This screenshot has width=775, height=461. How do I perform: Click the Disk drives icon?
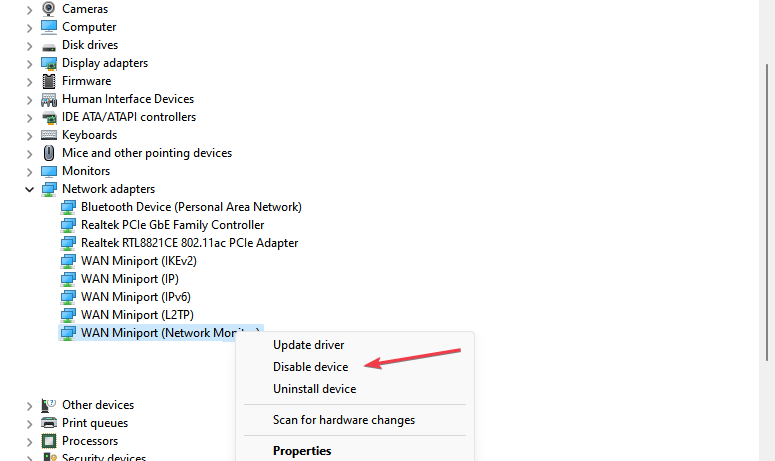(x=48, y=47)
